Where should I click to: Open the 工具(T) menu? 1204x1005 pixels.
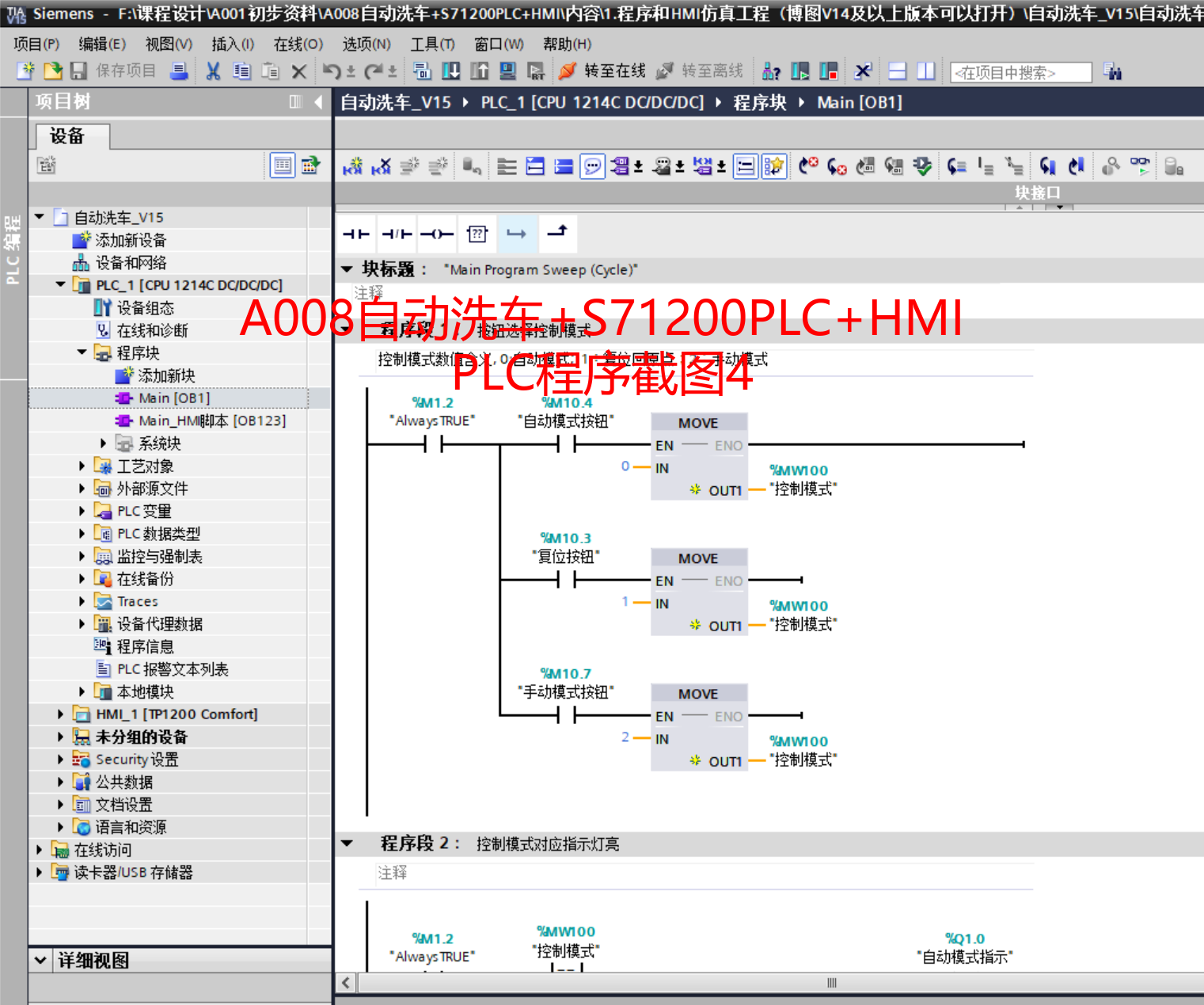point(432,44)
